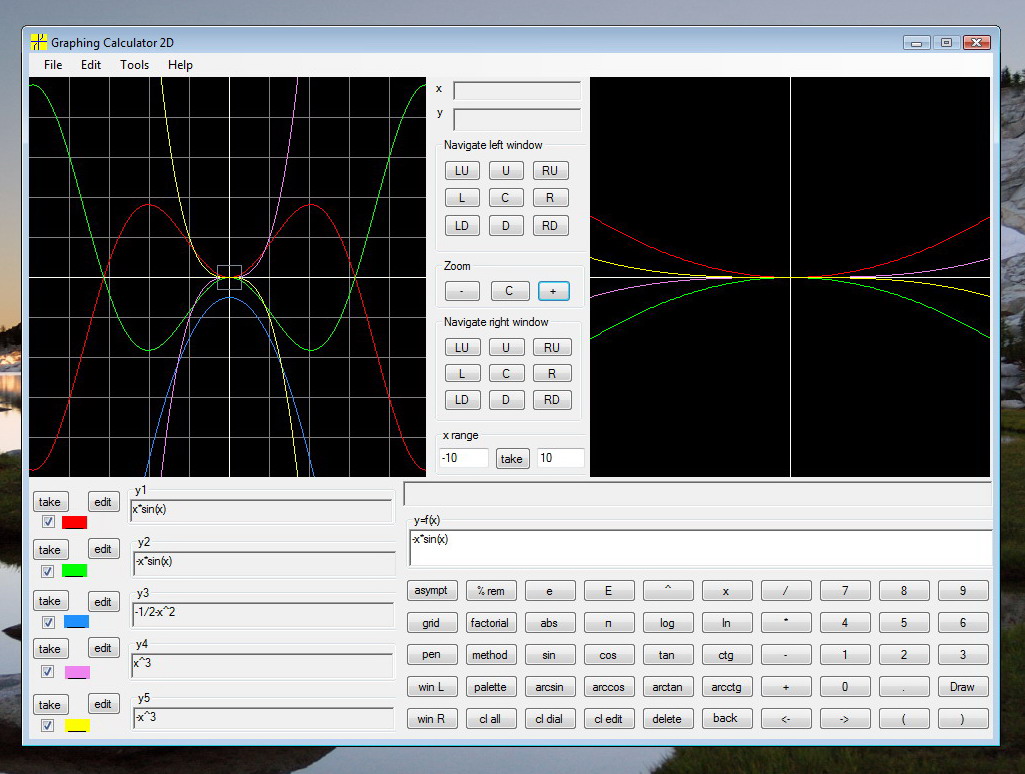The image size is (1025, 774).
Task: Open the Edit menu
Action: click(91, 65)
